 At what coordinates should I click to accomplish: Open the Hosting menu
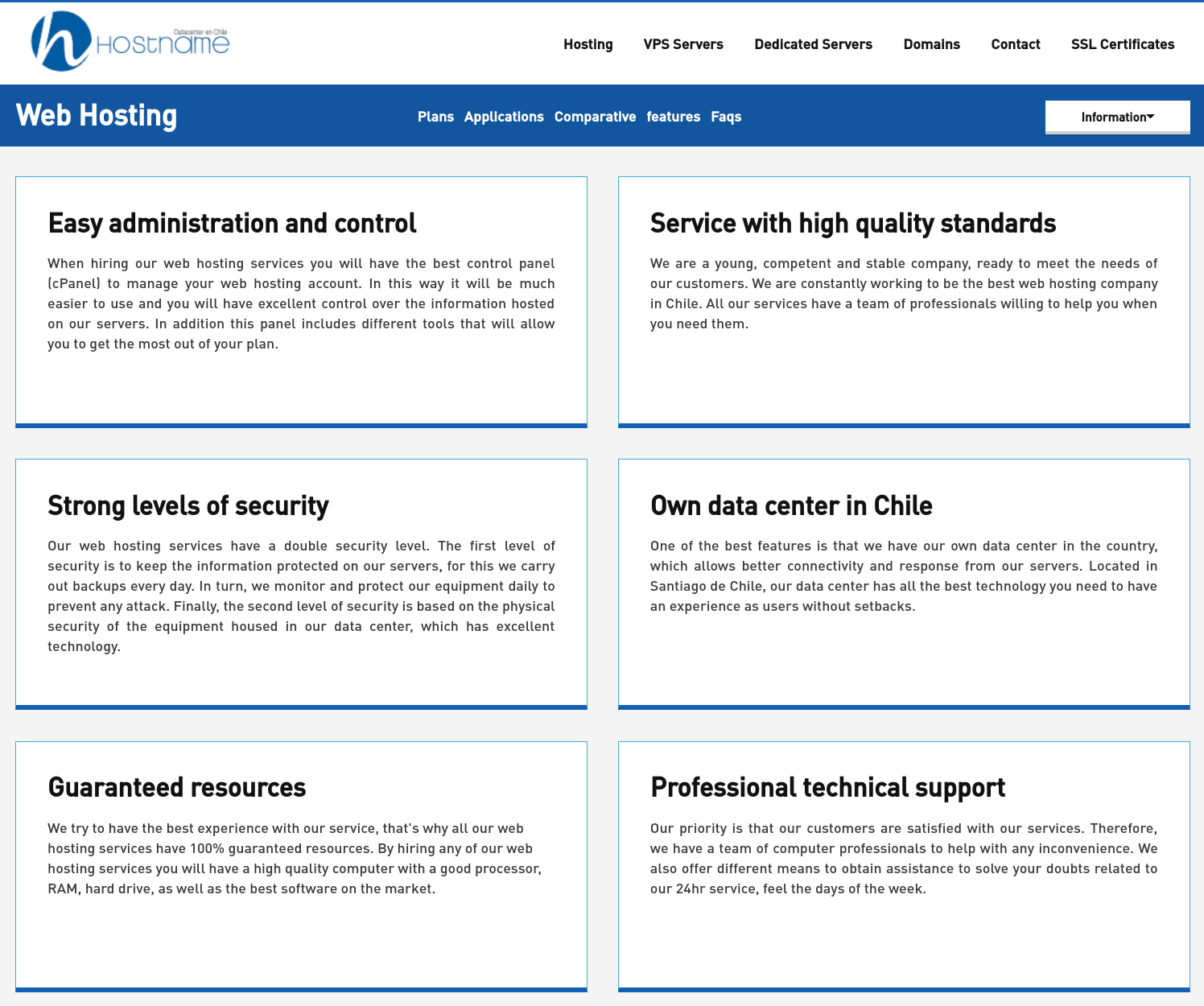(x=588, y=44)
